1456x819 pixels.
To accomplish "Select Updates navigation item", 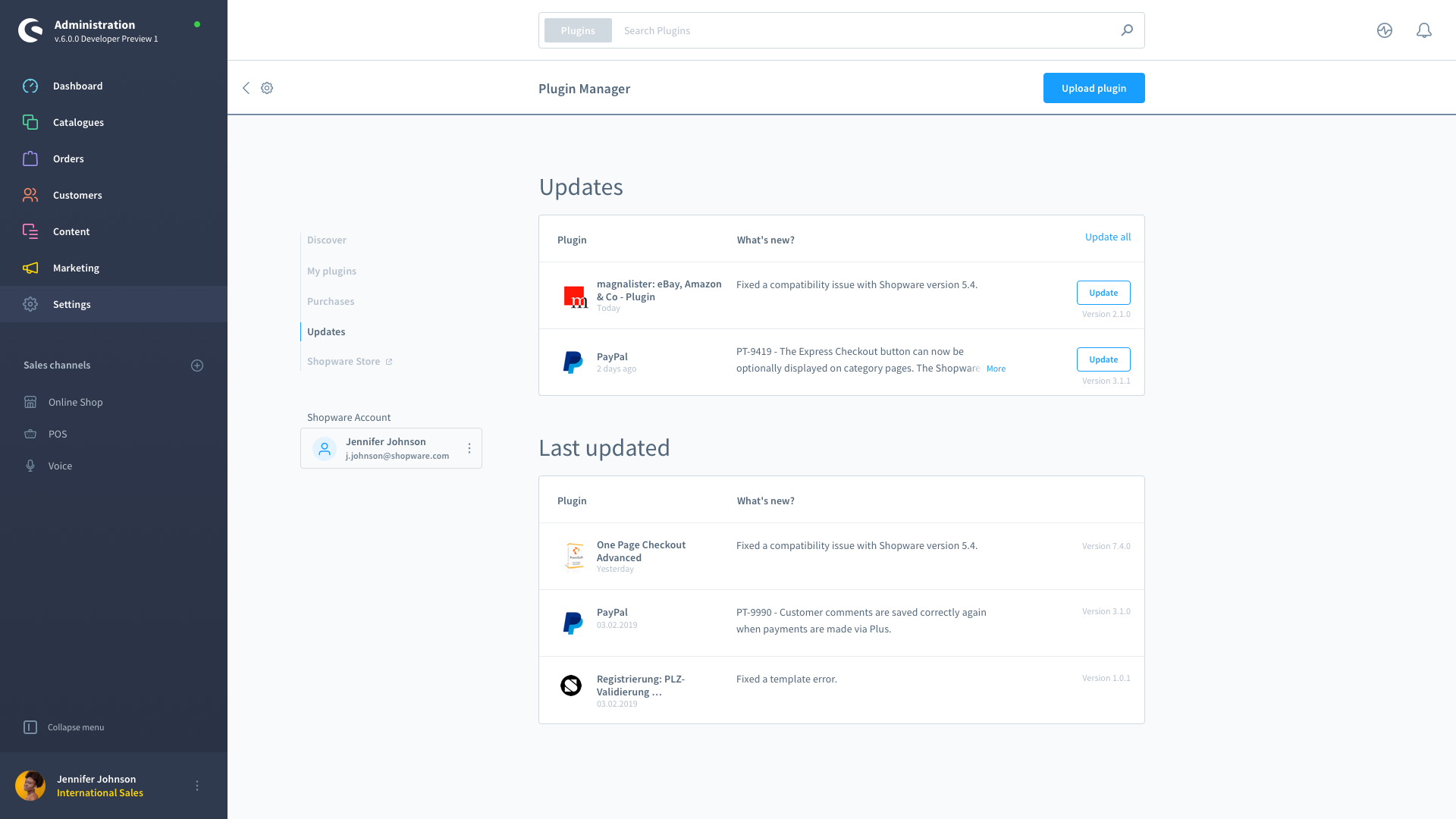I will (x=326, y=331).
